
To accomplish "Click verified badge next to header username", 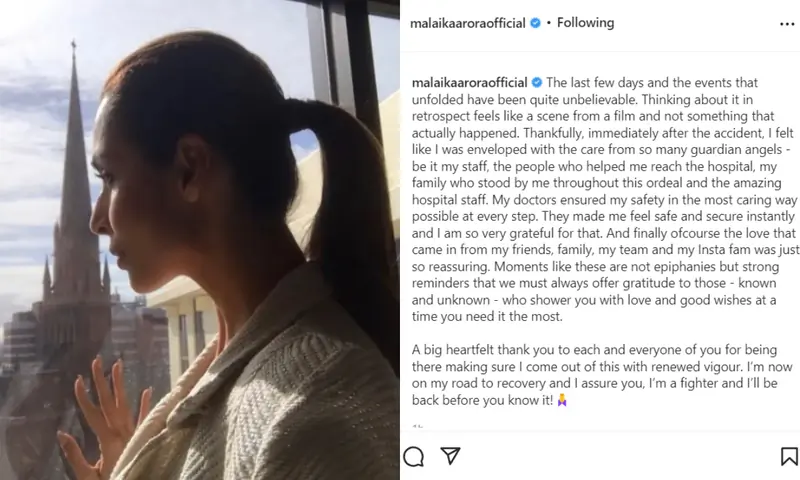I will [x=535, y=23].
